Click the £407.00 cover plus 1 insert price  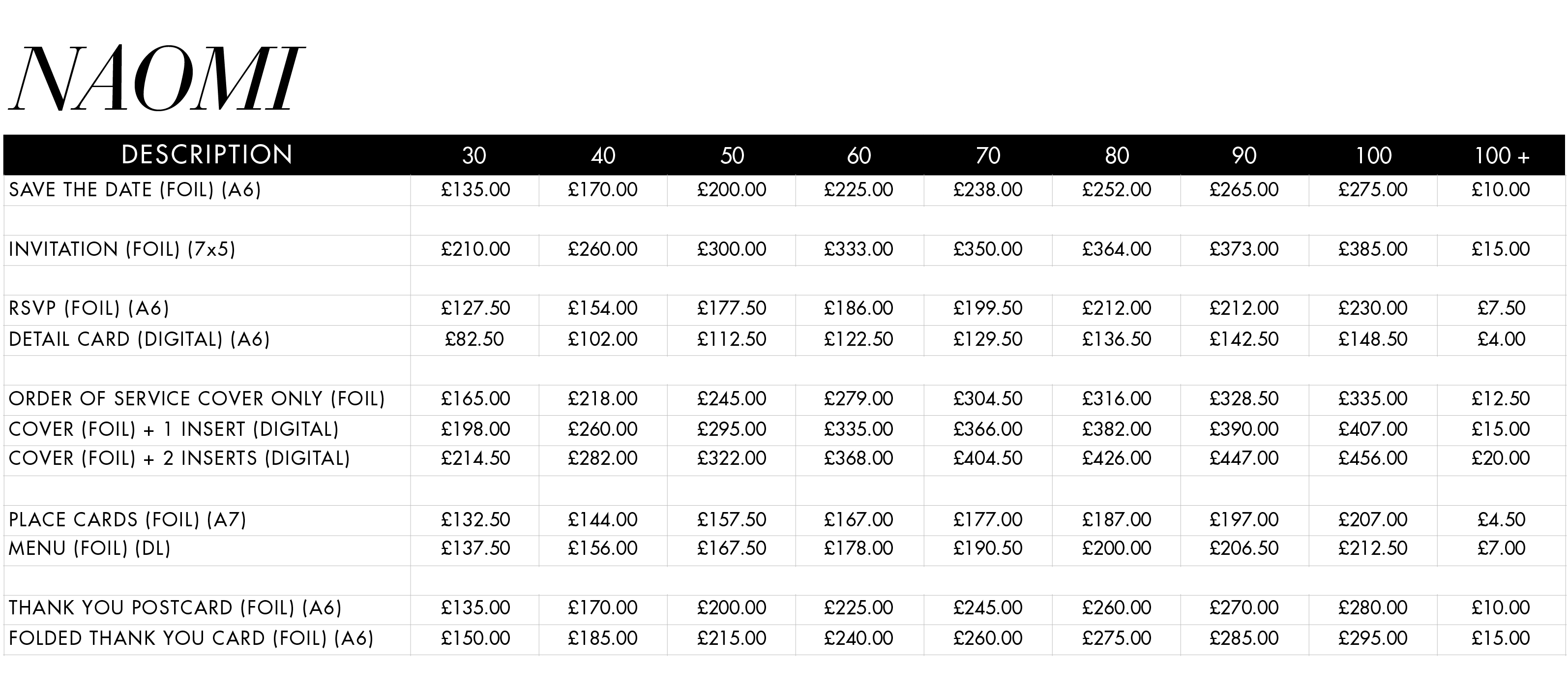click(x=1373, y=430)
